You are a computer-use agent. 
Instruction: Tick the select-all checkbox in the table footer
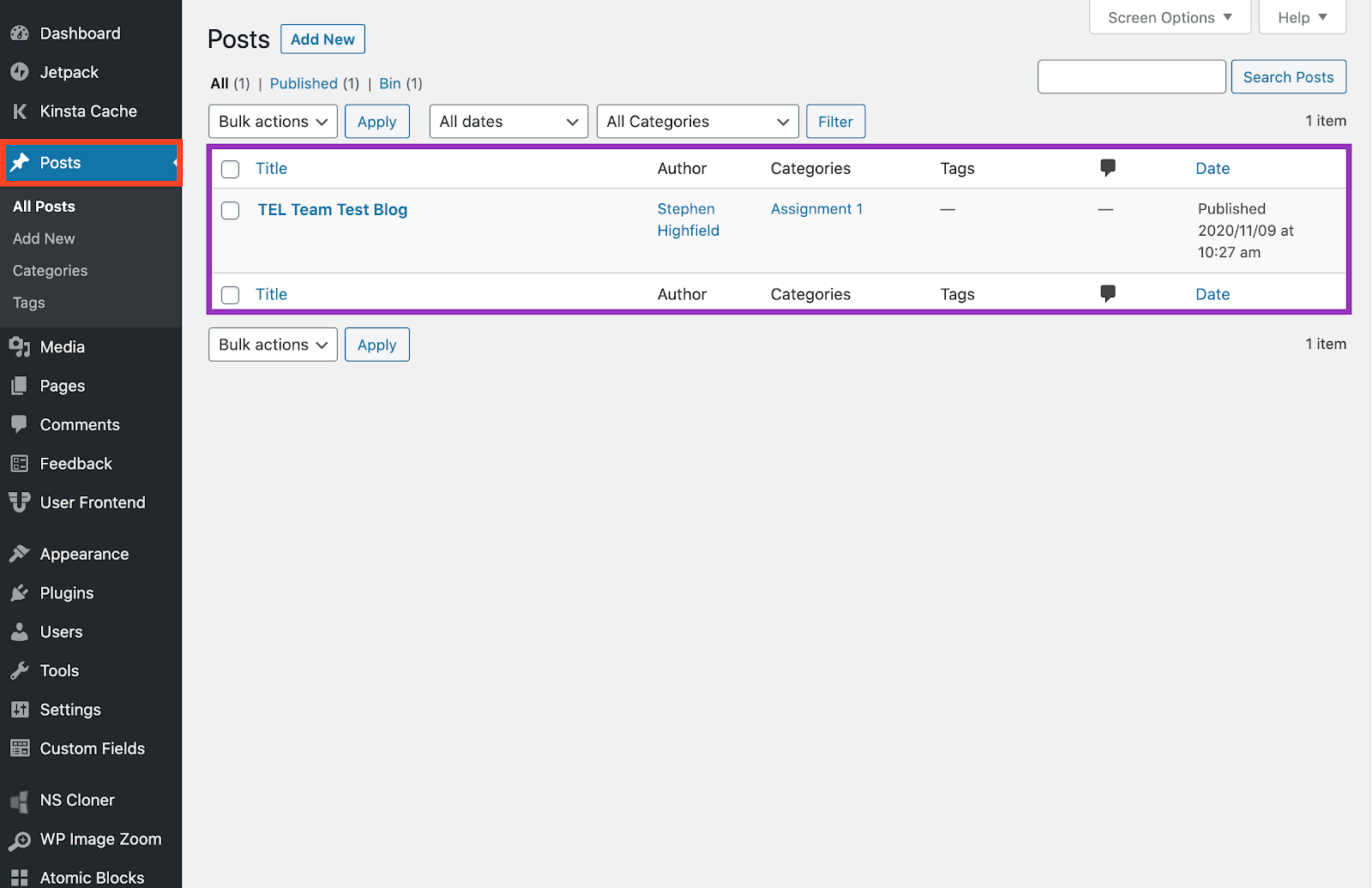click(231, 296)
